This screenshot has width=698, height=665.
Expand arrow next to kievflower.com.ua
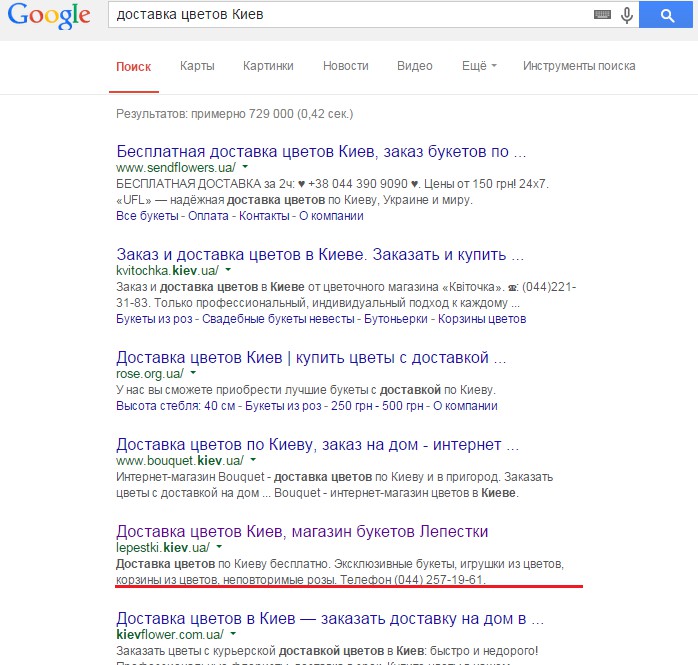(x=233, y=633)
